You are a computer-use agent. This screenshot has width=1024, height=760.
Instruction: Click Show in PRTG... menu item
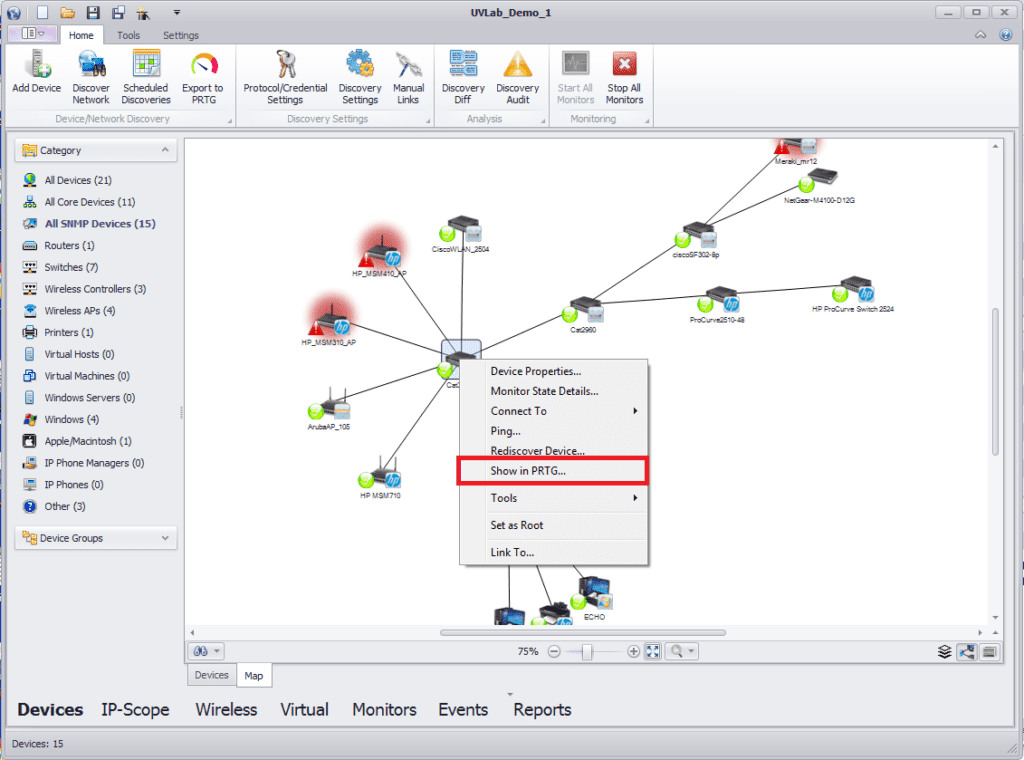pos(554,471)
